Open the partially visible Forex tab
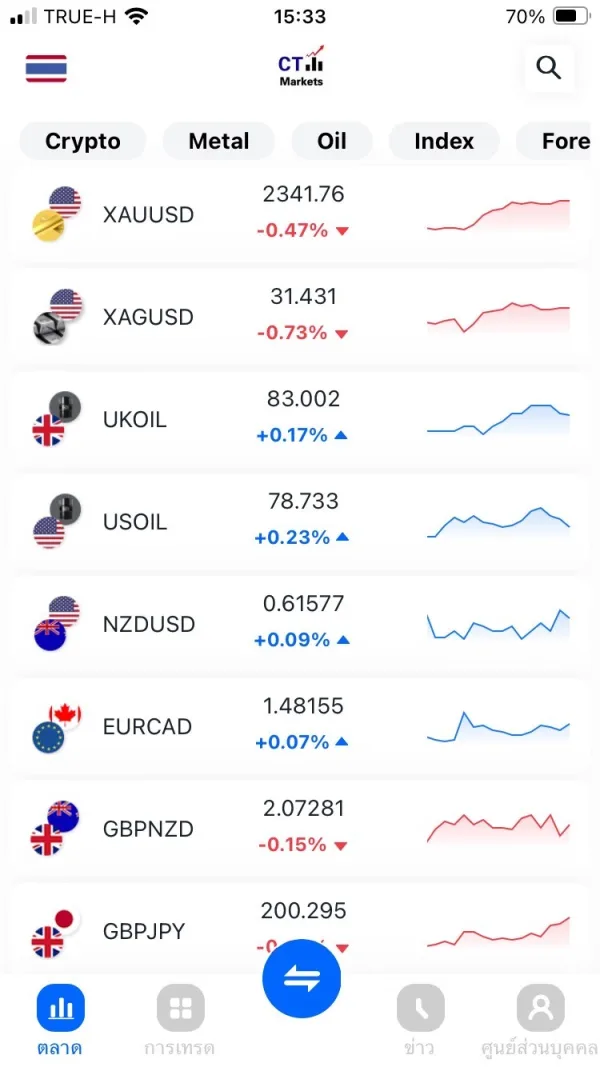 click(565, 141)
